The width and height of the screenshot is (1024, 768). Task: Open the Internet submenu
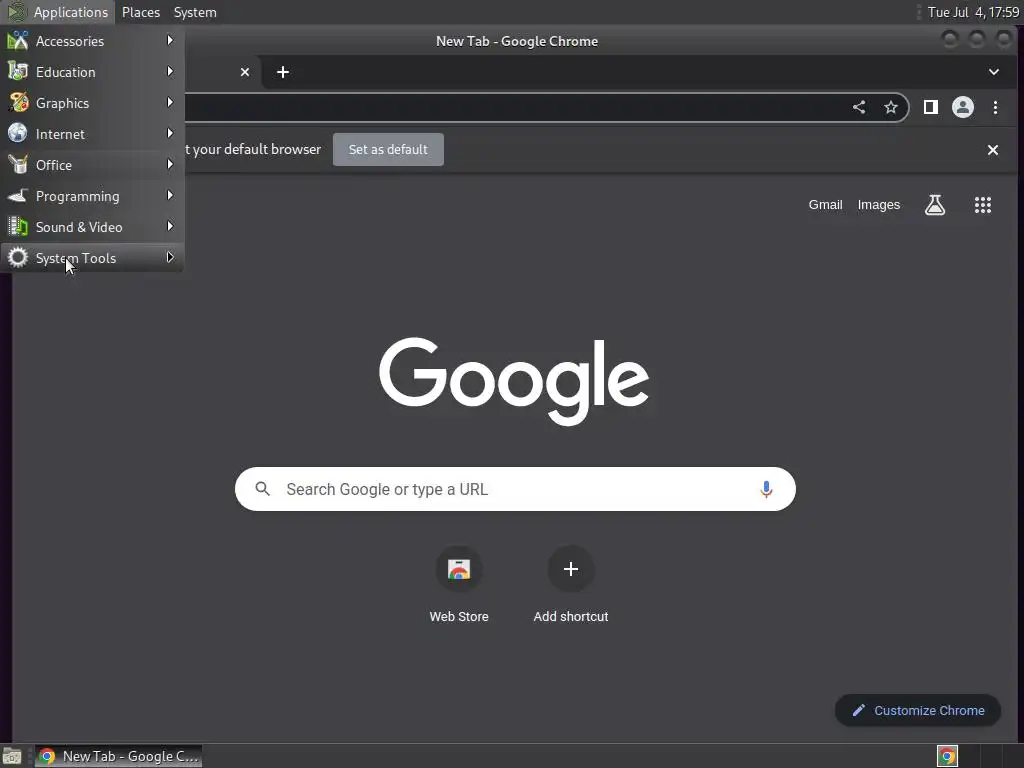(92, 134)
